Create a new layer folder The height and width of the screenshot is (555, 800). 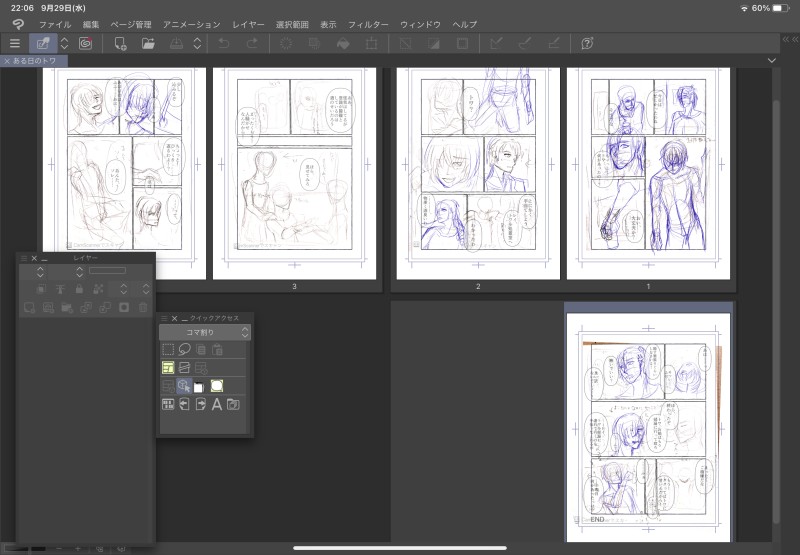[67, 308]
